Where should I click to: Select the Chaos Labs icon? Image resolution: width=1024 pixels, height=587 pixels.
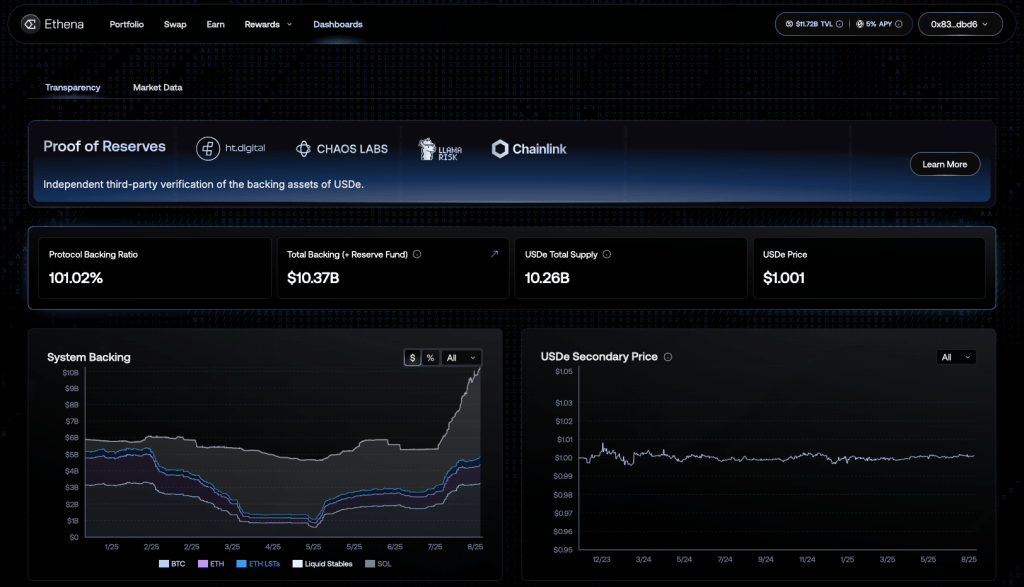pos(303,148)
